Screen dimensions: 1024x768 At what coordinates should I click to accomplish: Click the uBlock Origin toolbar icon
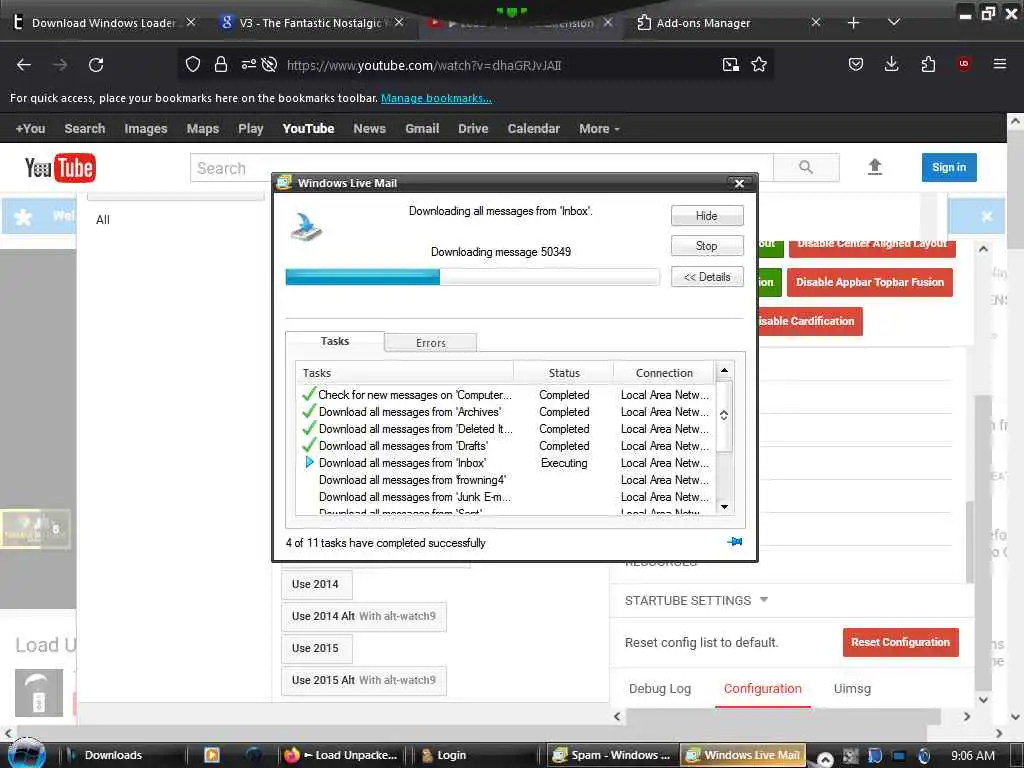[963, 64]
